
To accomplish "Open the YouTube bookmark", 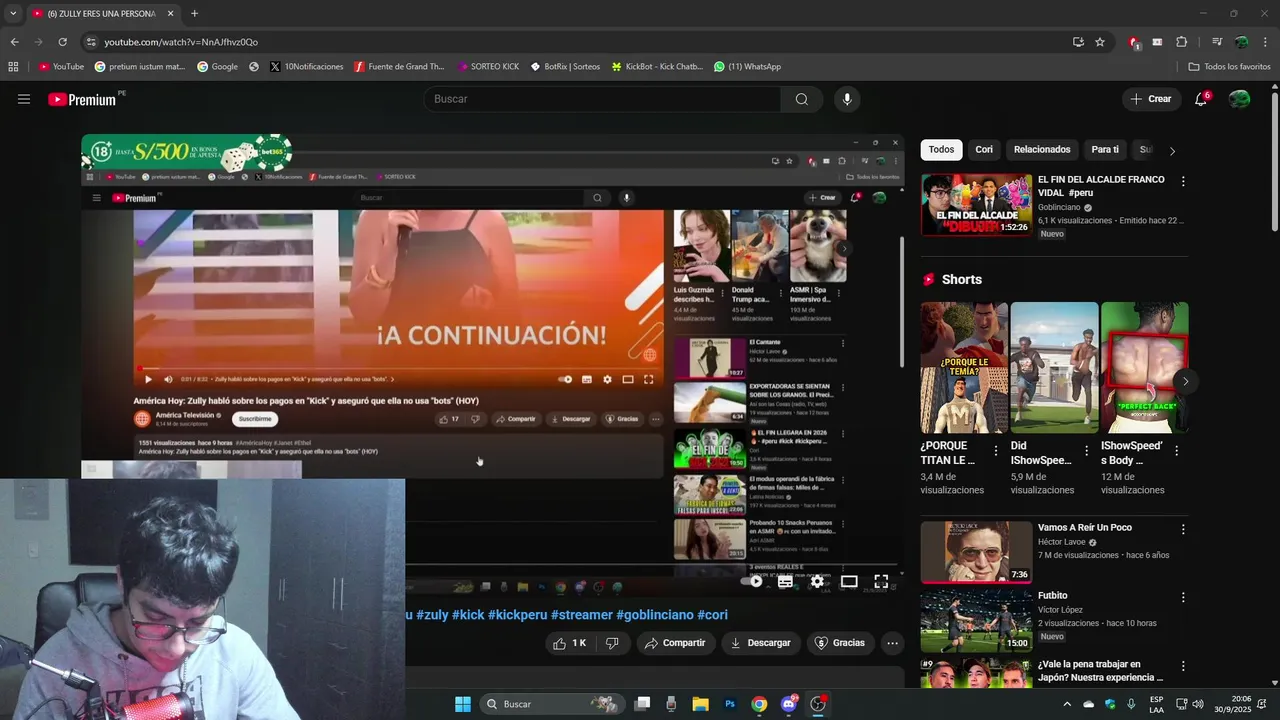I will [61, 67].
